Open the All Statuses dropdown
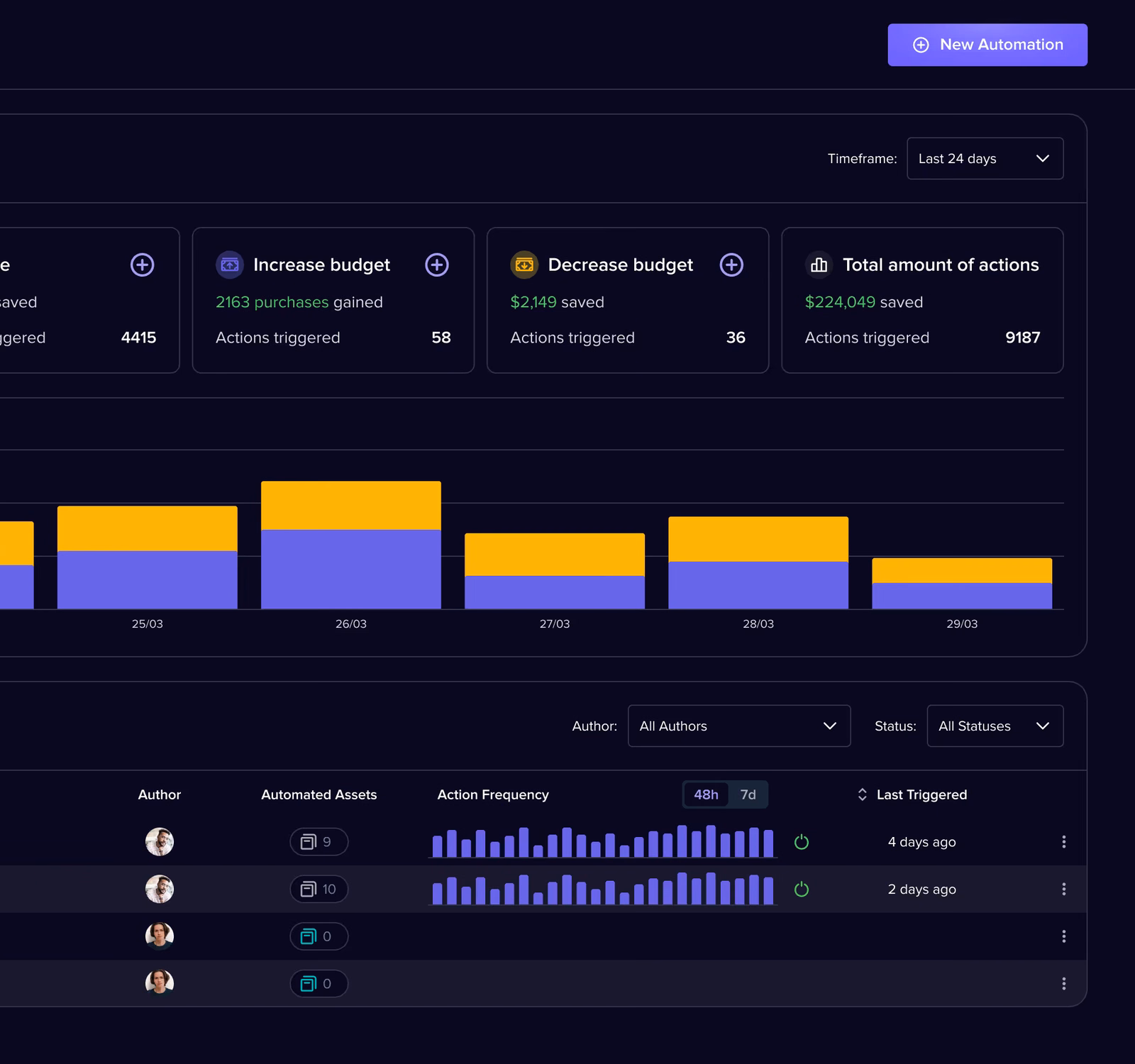Image resolution: width=1135 pixels, height=1064 pixels. coord(995,726)
